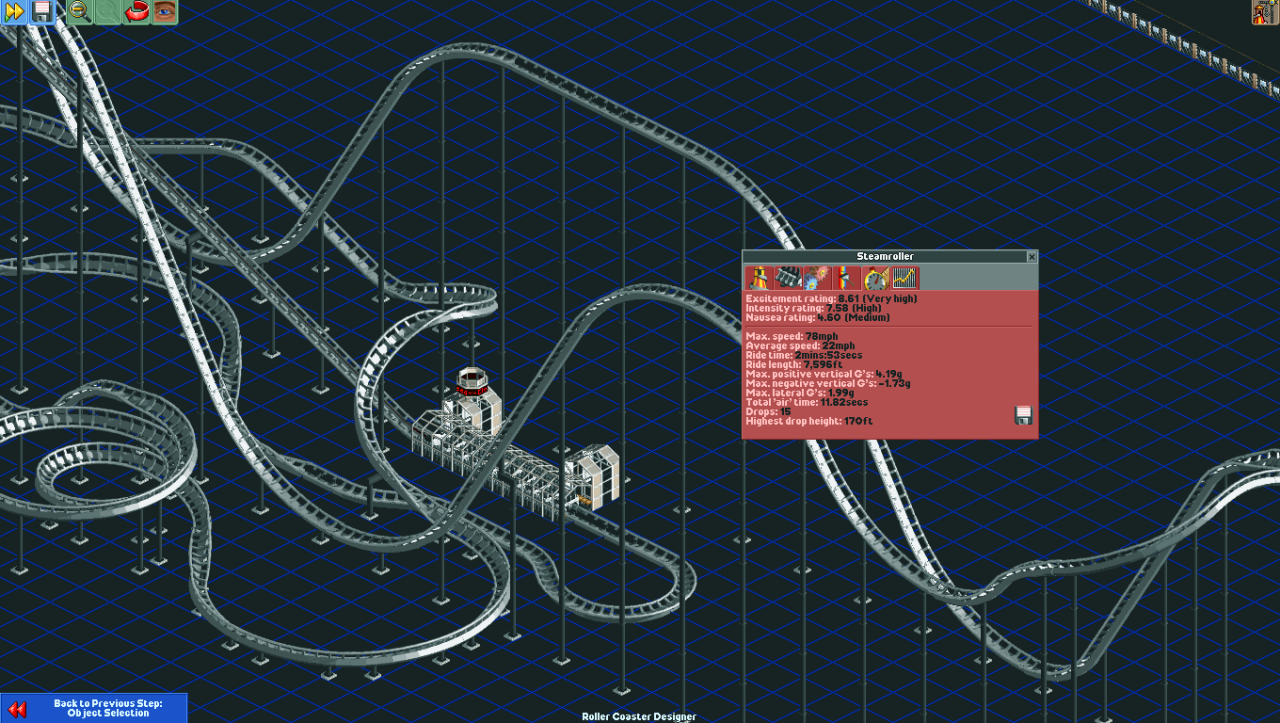Click the Highest drop height 170ft line
This screenshot has height=723, width=1280.
pos(809,421)
